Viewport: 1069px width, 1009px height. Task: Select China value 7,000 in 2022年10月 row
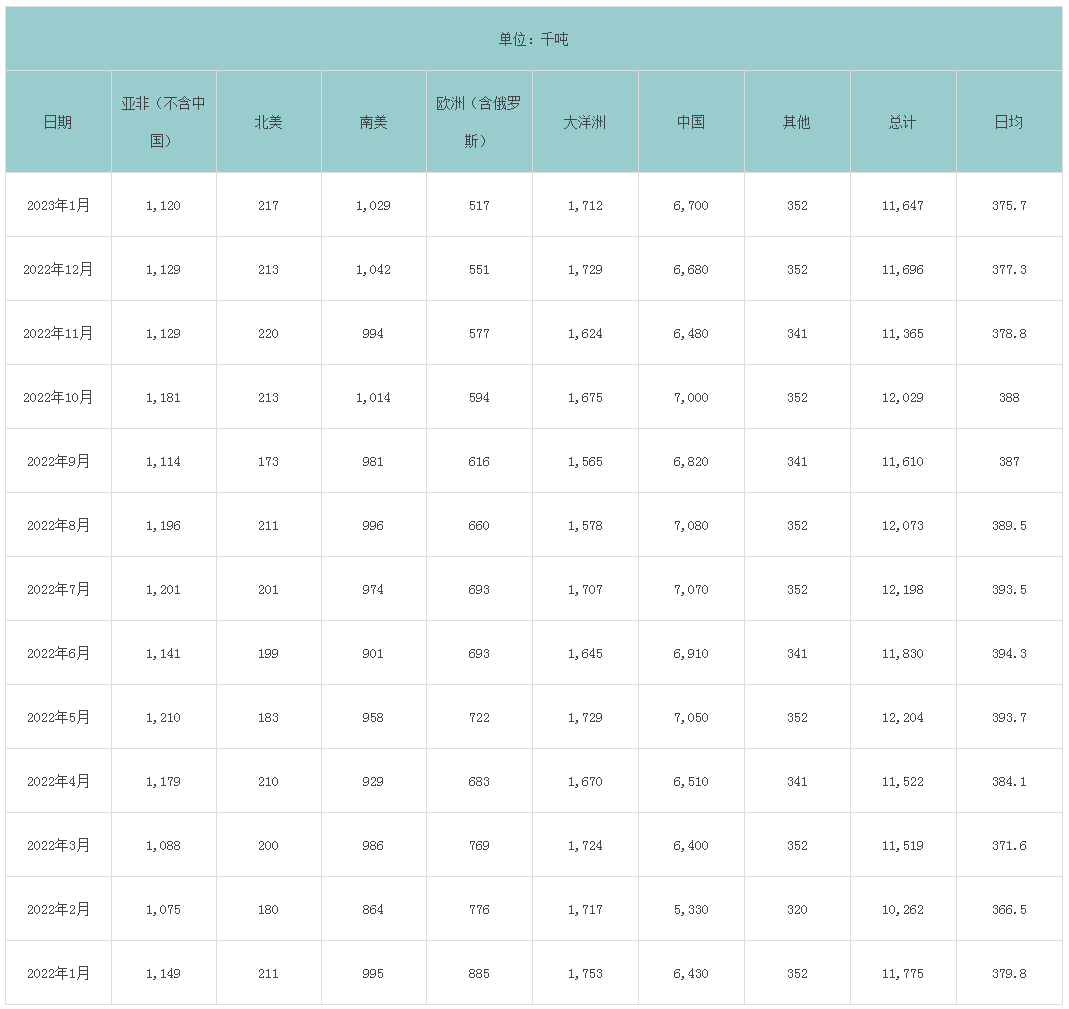click(691, 397)
